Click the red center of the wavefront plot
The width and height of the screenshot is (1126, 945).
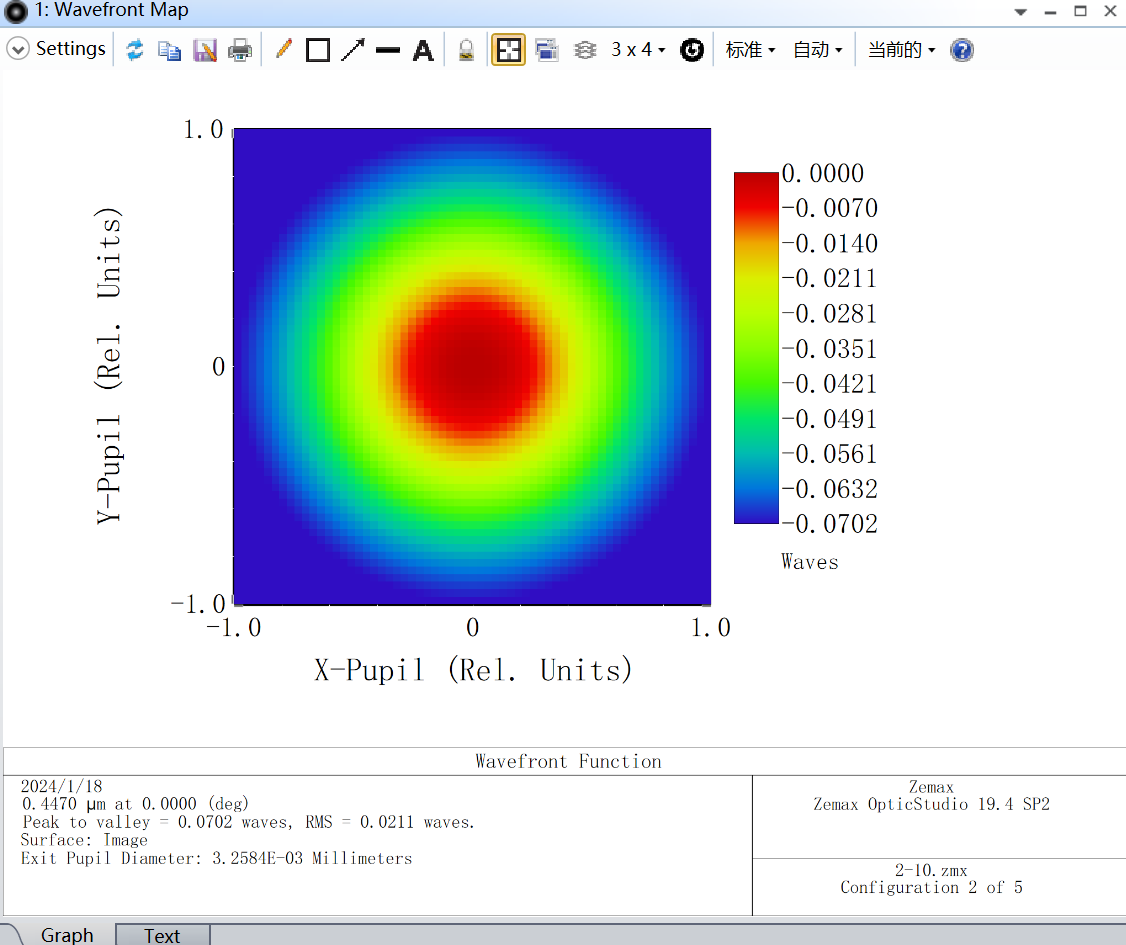[x=472, y=366]
